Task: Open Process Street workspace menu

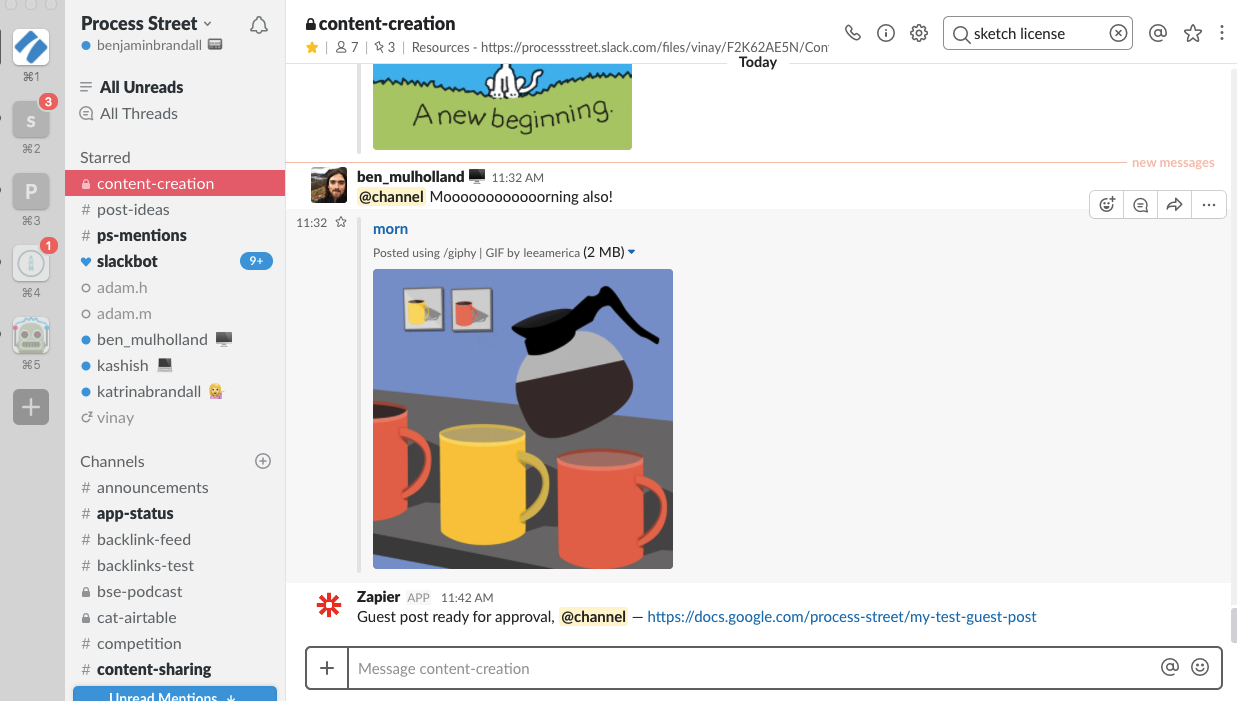Action: 147,23
